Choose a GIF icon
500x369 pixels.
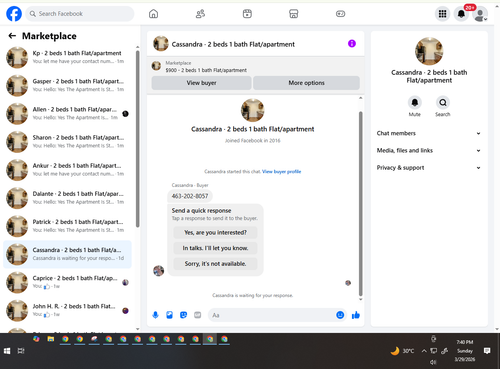coord(198,315)
